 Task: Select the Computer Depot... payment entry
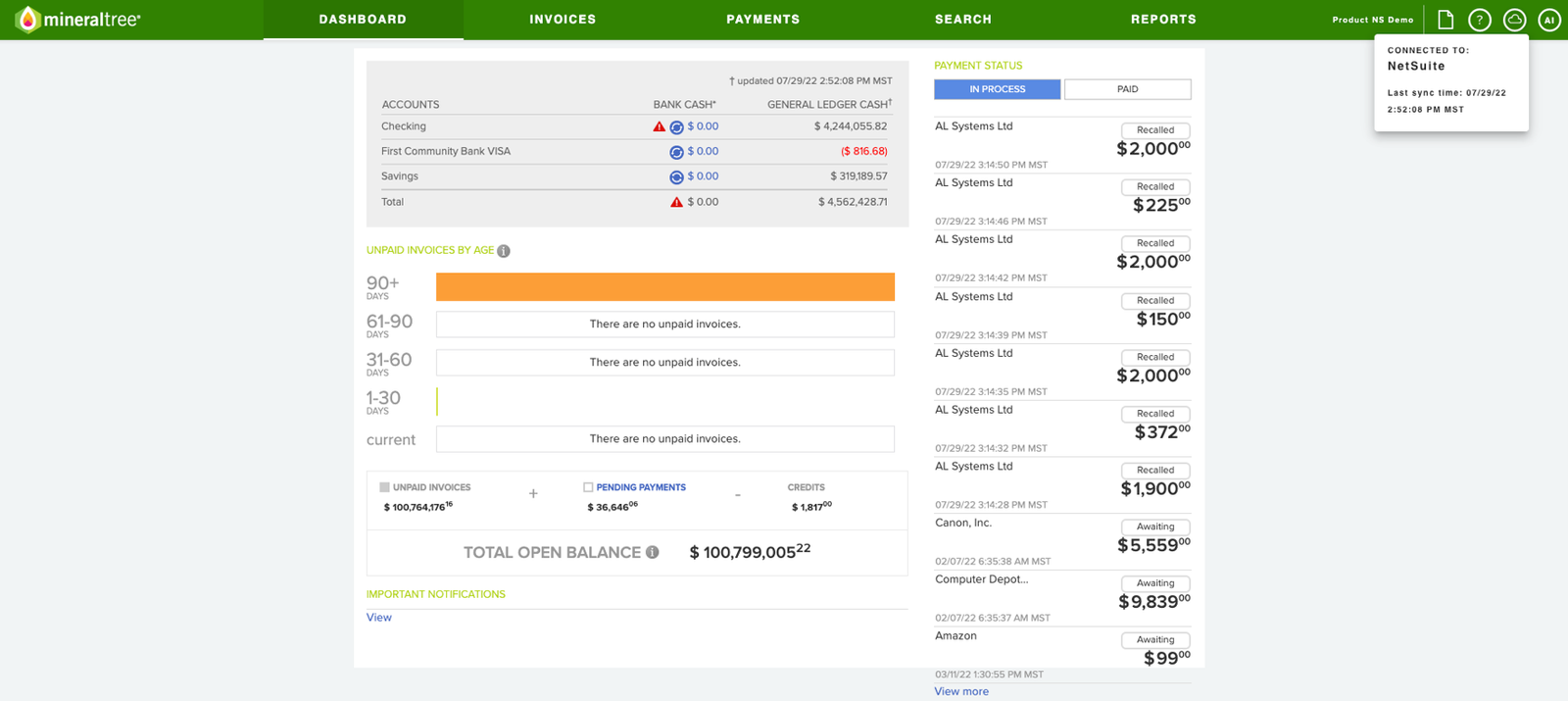pos(1063,598)
